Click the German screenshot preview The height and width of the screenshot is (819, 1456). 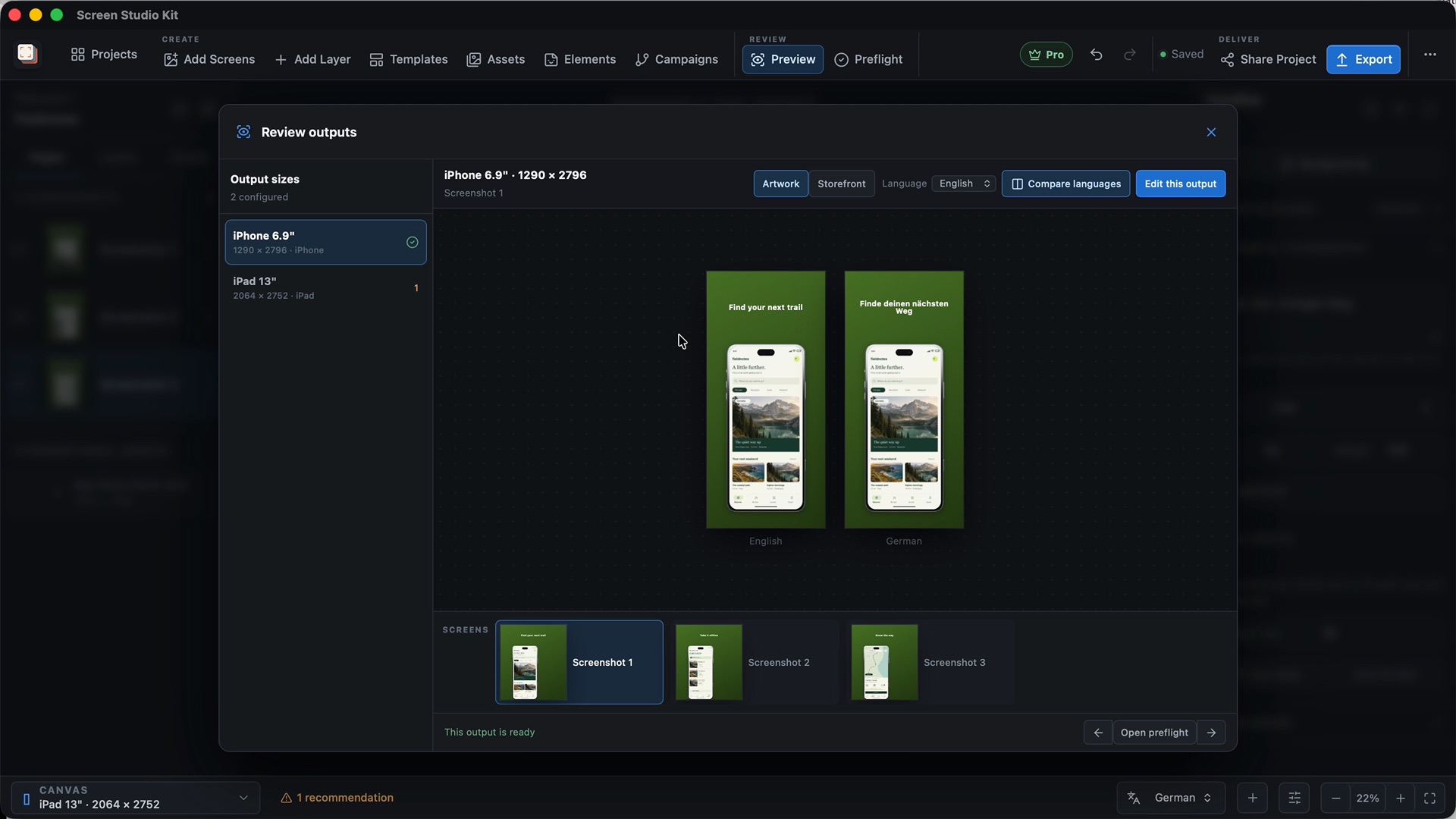(904, 400)
